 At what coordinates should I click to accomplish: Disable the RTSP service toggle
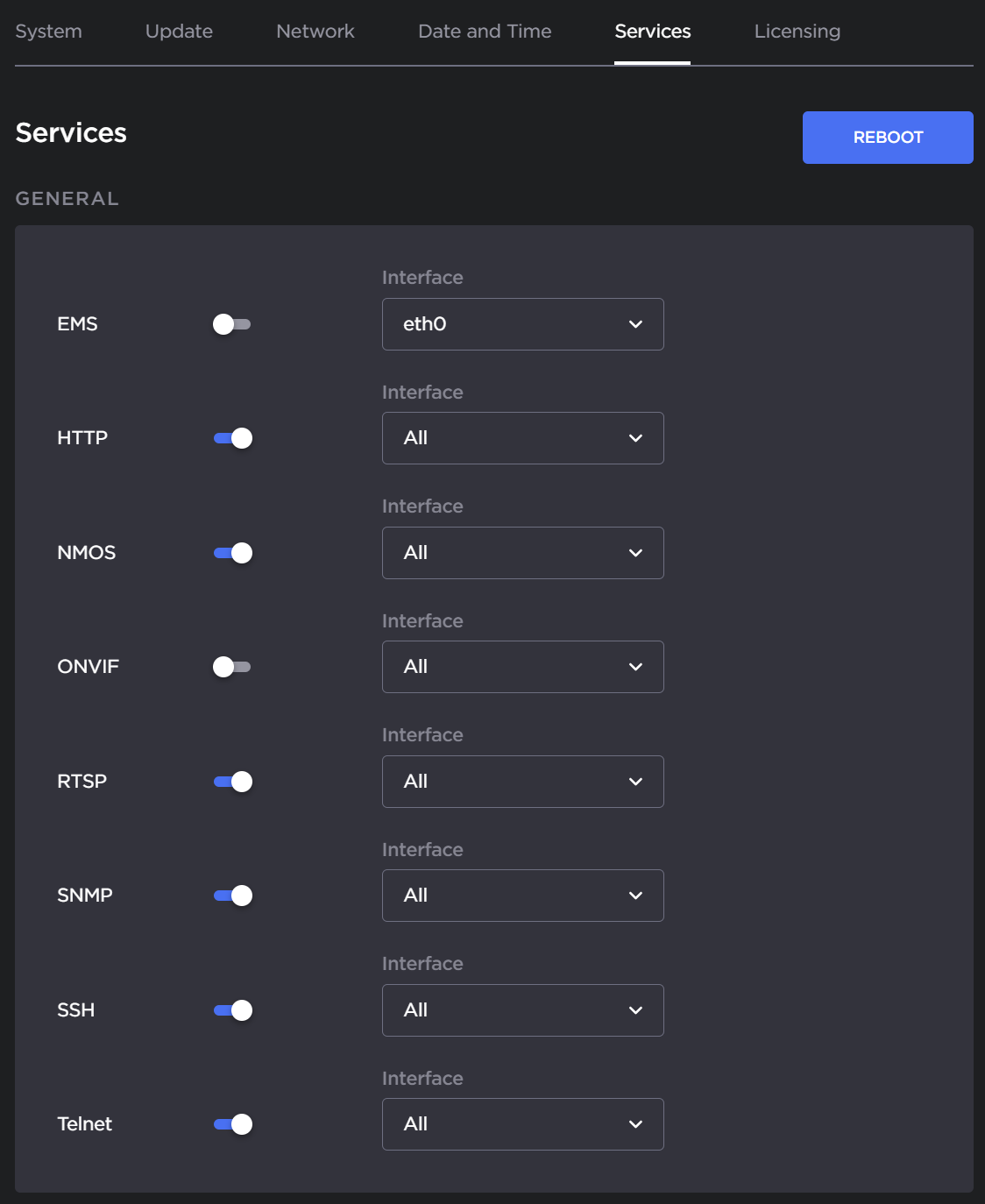pos(232,782)
